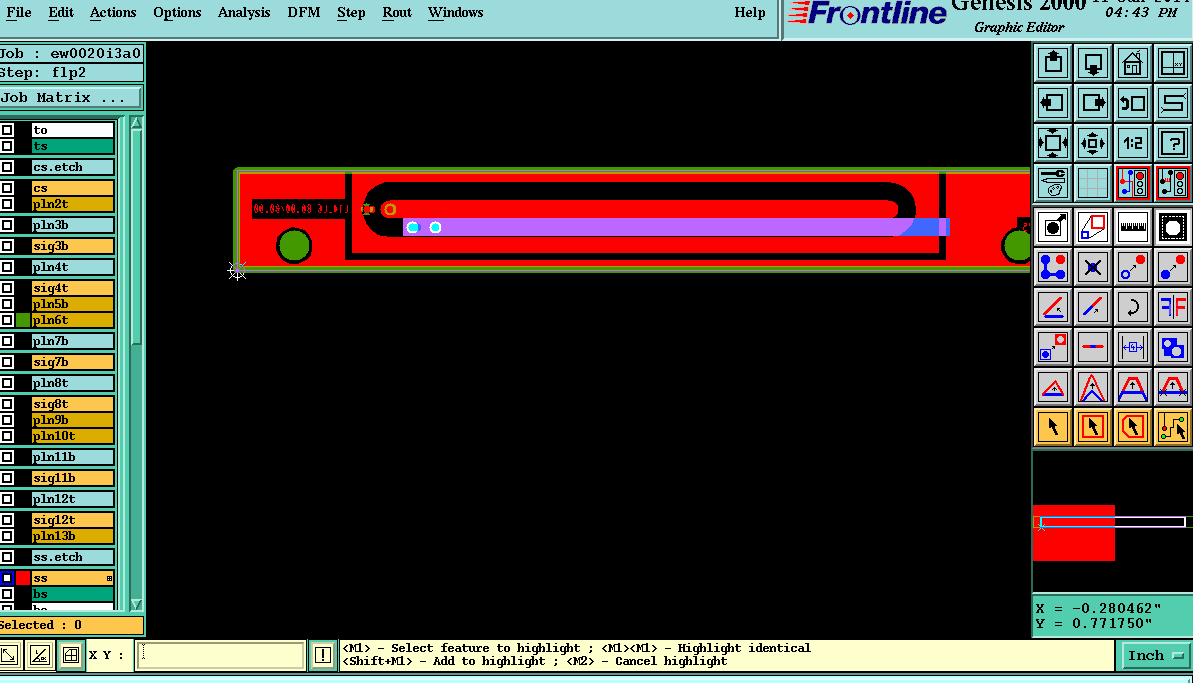The height and width of the screenshot is (683, 1193).
Task: Click the dimension width arrows tool
Action: click(1132, 348)
